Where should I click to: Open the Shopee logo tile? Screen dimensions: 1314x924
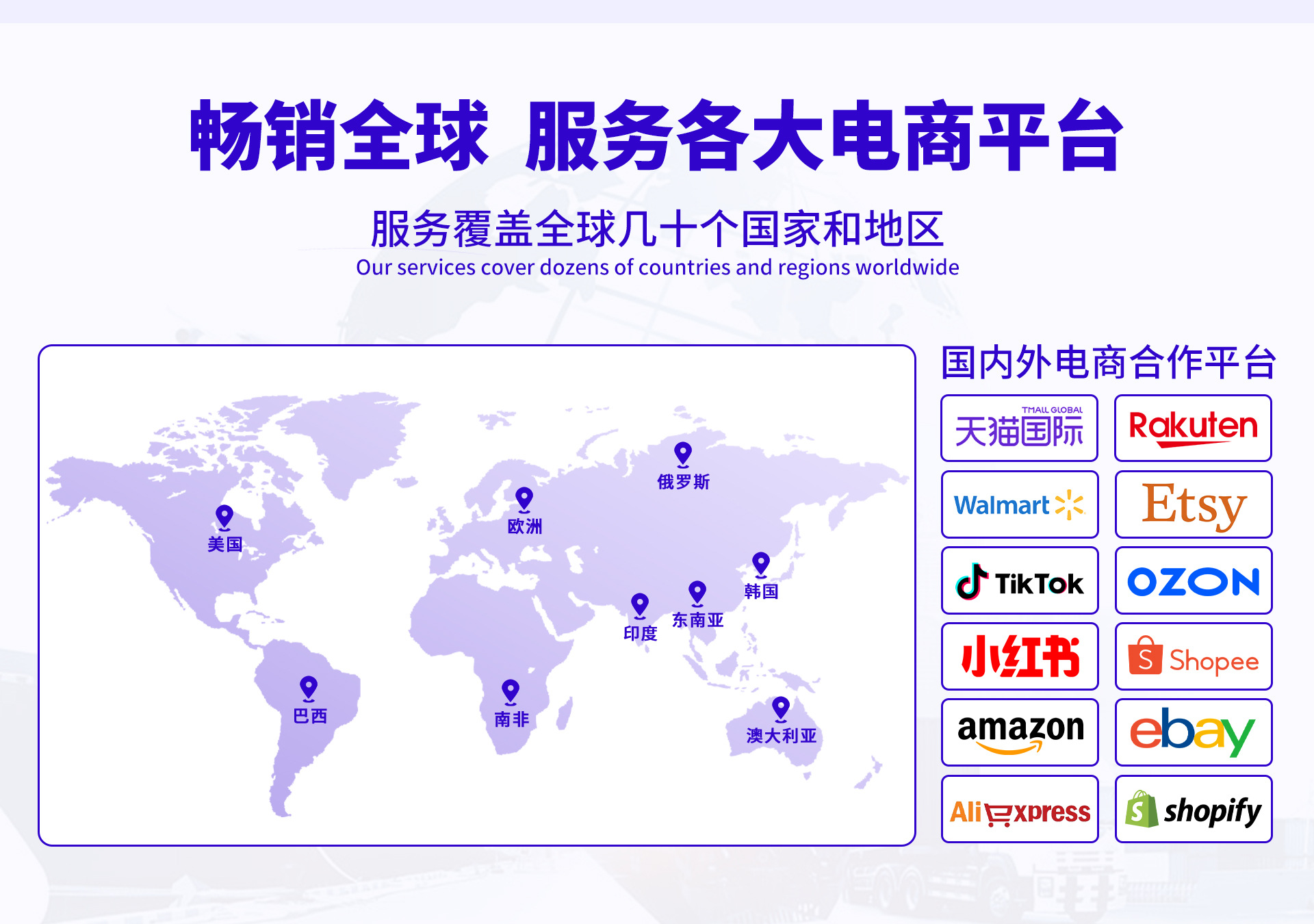coord(1193,656)
